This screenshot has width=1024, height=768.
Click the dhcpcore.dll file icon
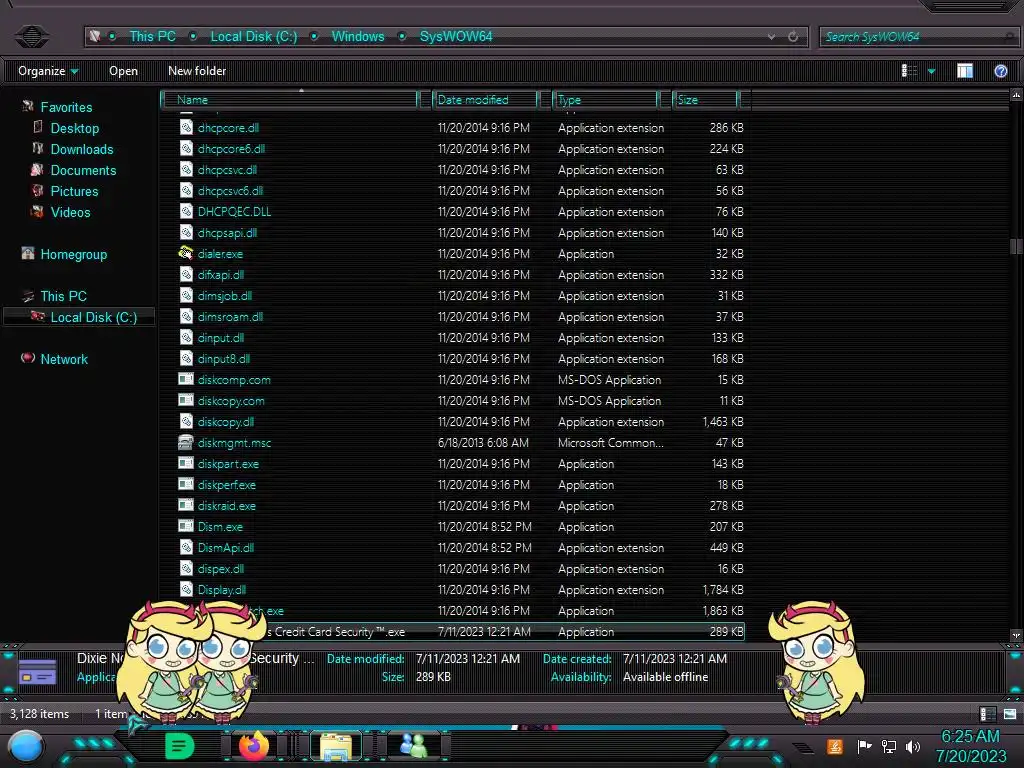[x=186, y=127]
